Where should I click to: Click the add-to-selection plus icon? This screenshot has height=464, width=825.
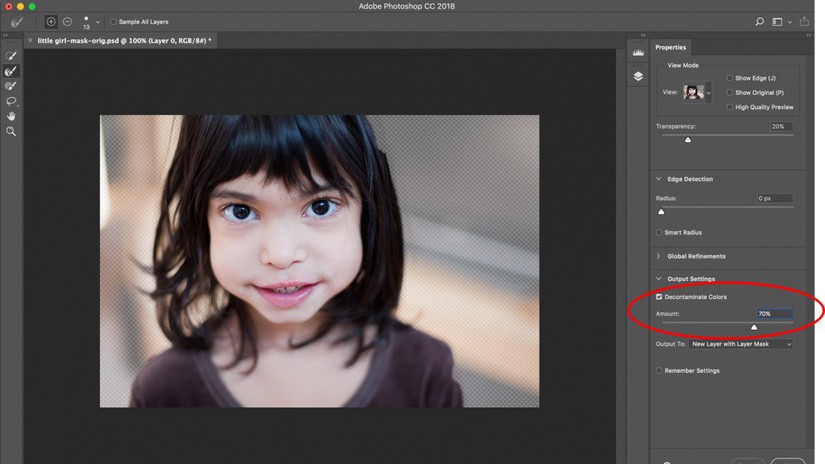[51, 21]
